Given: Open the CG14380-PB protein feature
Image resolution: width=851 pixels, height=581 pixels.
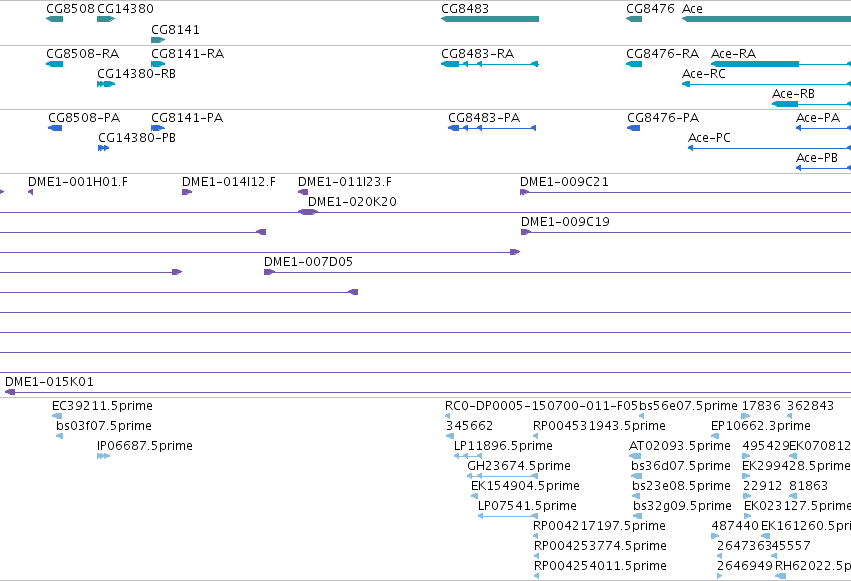Looking at the screenshot, I should [x=104, y=148].
